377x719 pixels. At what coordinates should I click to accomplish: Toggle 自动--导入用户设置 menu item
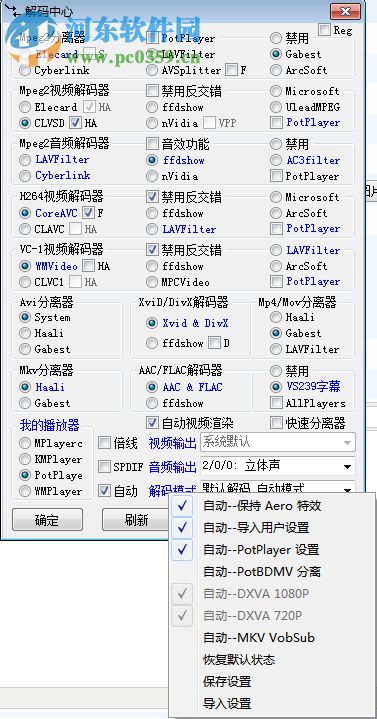pyautogui.click(x=272, y=528)
